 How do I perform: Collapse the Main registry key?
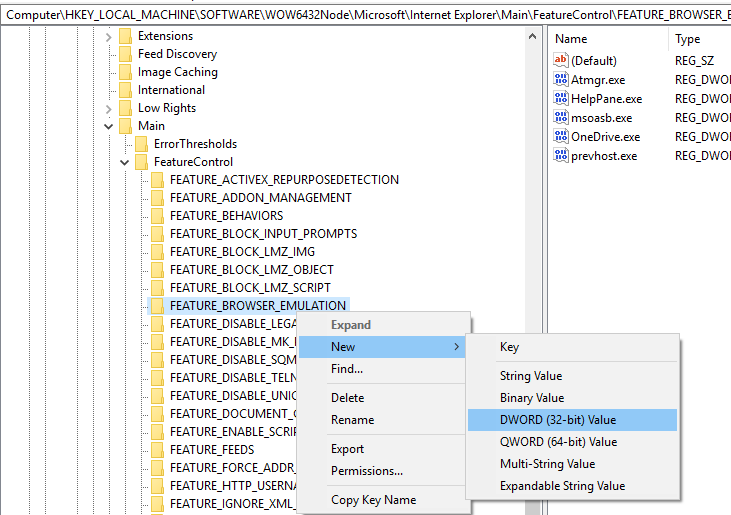(x=109, y=126)
